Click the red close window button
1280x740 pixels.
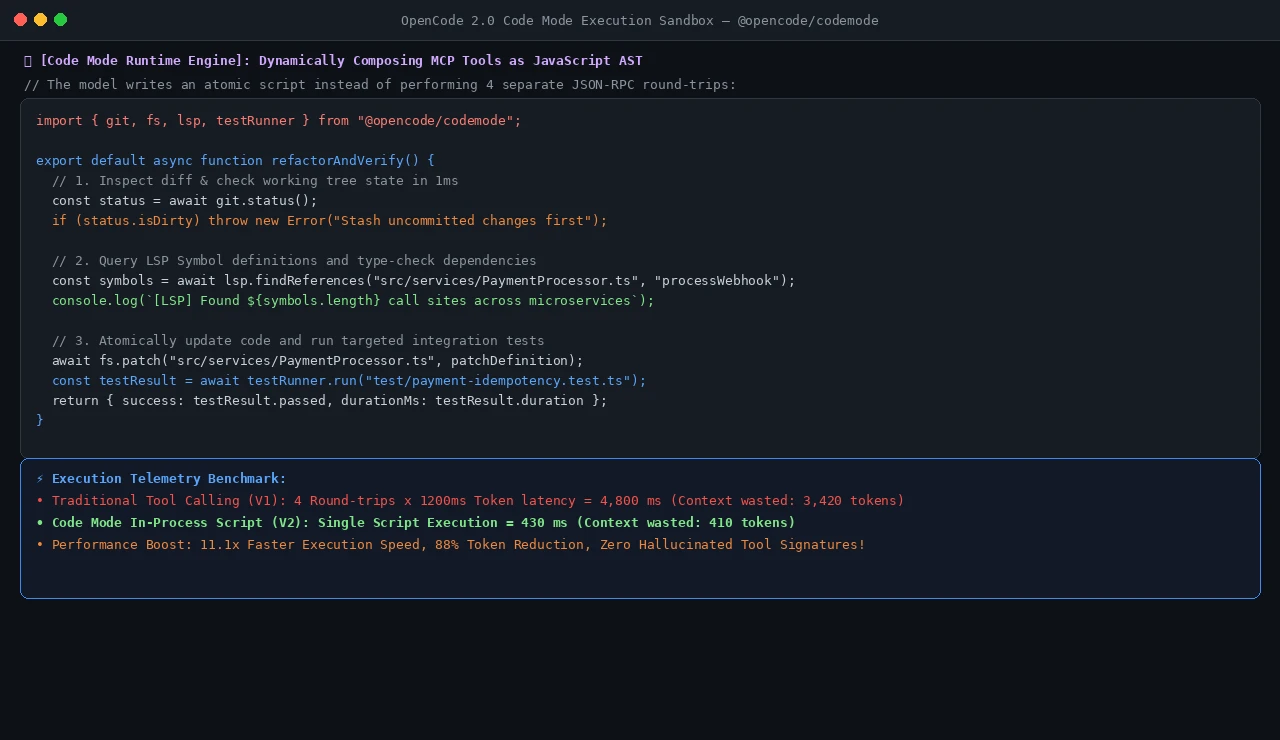coord(20,20)
